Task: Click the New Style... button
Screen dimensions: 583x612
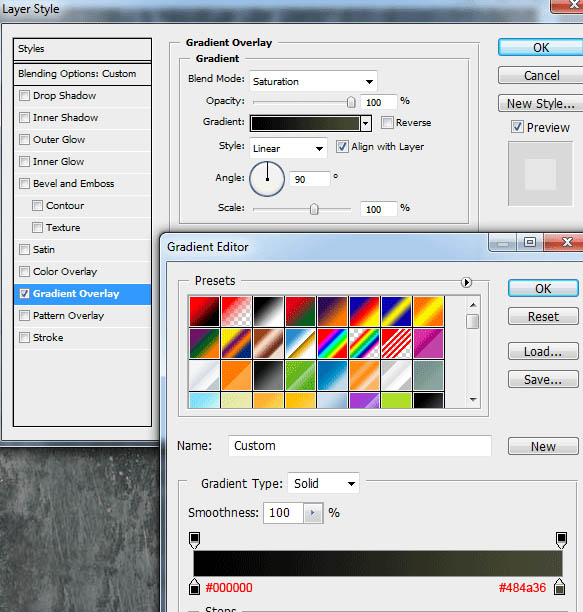Action: click(x=540, y=103)
